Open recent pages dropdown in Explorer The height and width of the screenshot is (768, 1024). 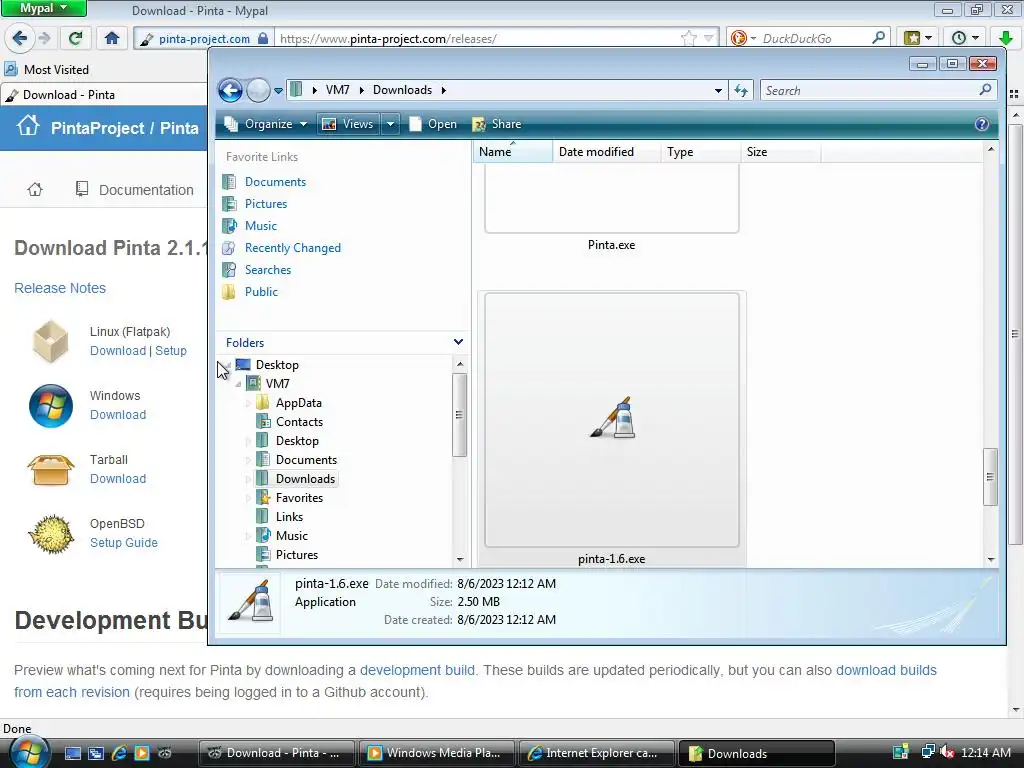278,91
